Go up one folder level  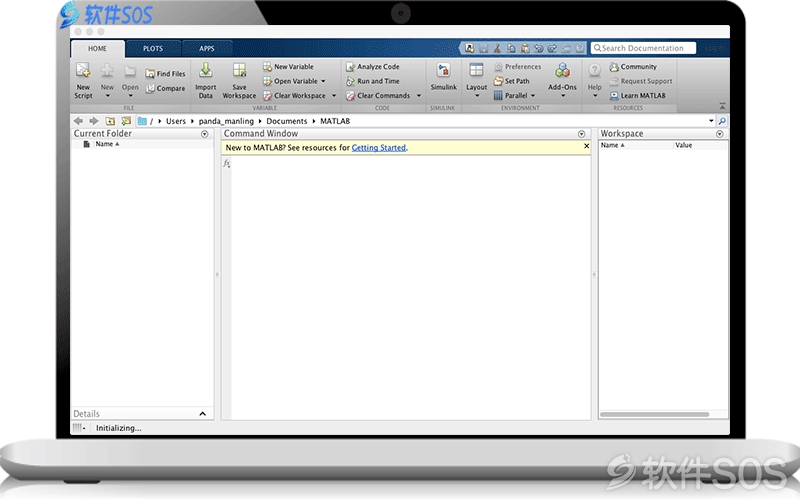(110, 121)
